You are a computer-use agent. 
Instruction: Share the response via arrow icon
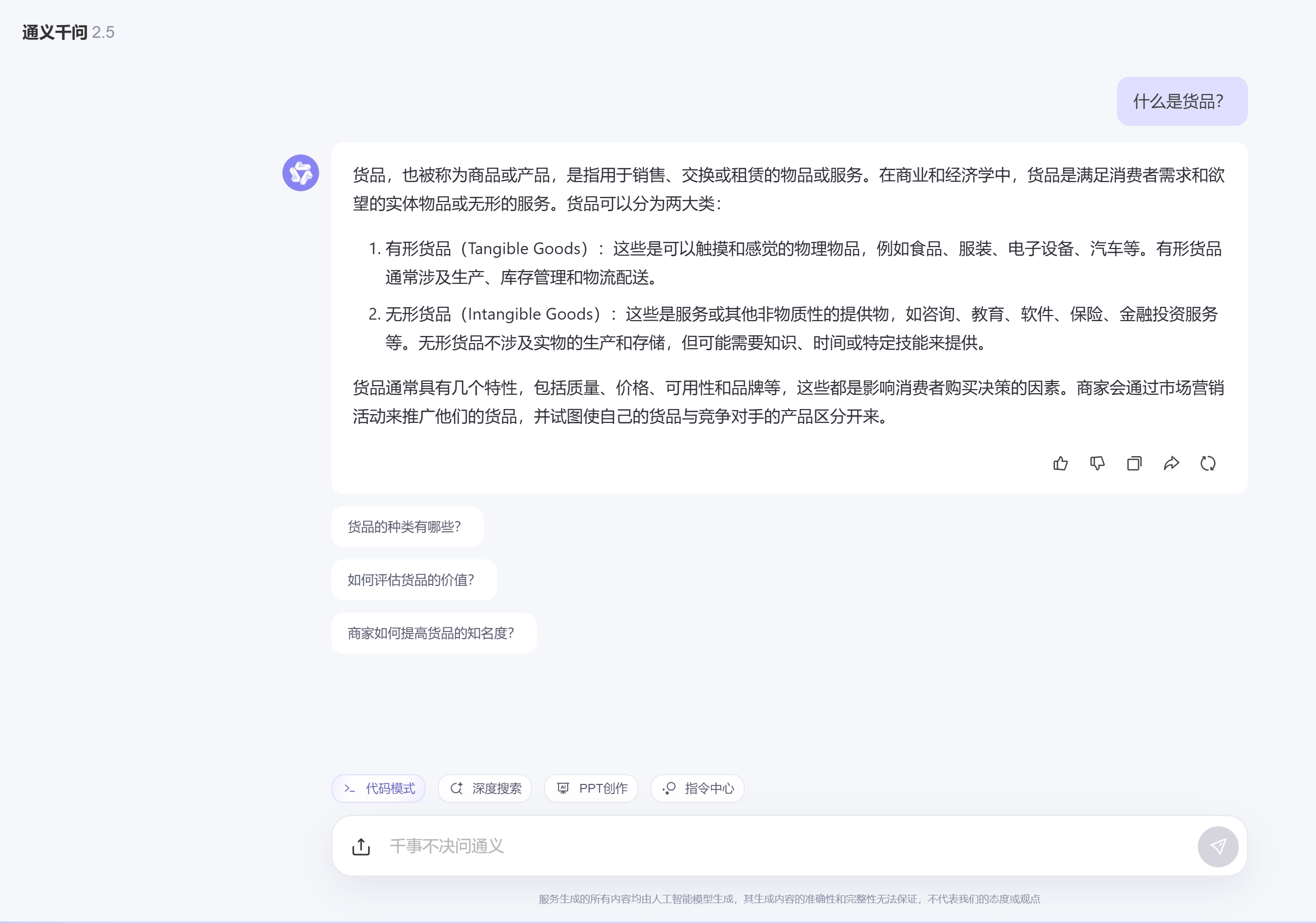1171,463
